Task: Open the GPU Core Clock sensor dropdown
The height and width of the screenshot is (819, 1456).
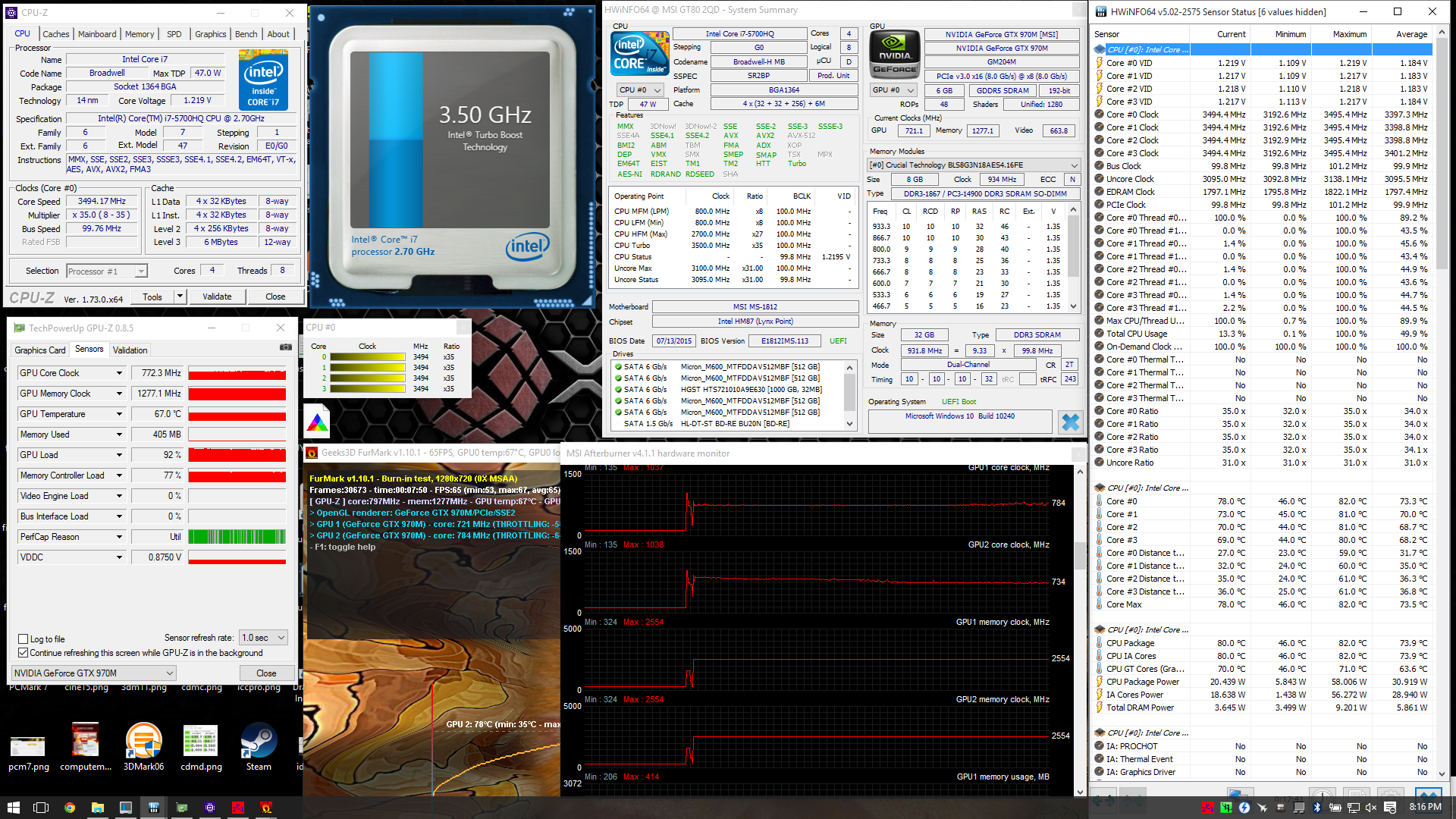Action: click(x=119, y=373)
